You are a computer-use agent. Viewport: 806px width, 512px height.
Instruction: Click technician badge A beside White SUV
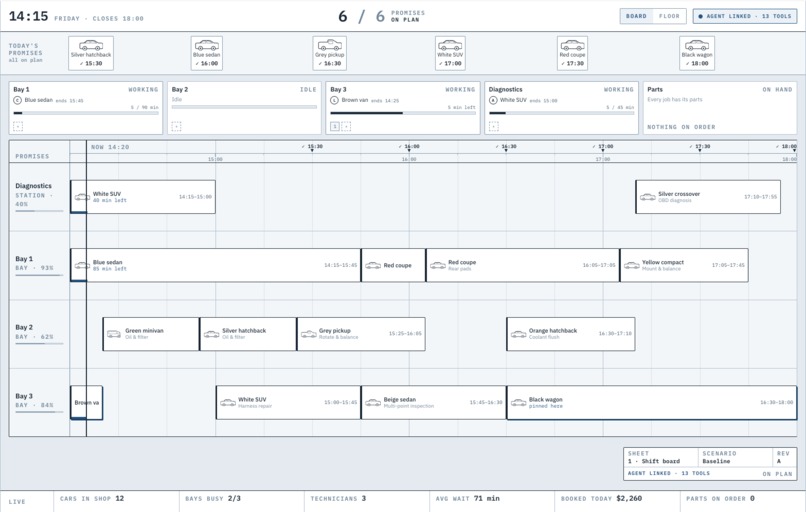(x=493, y=100)
